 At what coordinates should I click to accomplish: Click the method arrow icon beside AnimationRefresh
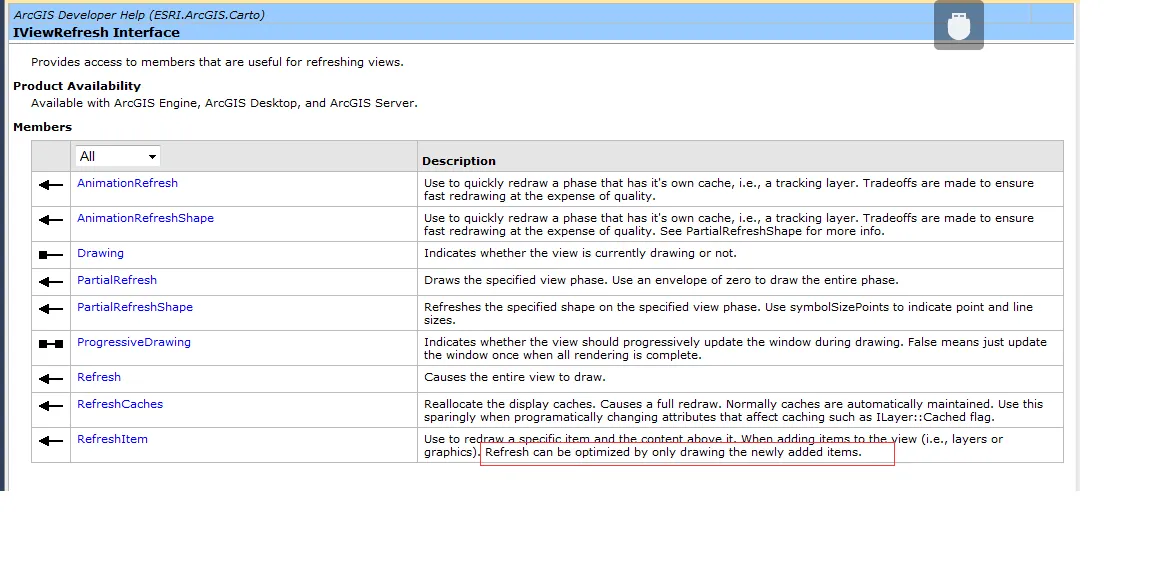coord(51,185)
